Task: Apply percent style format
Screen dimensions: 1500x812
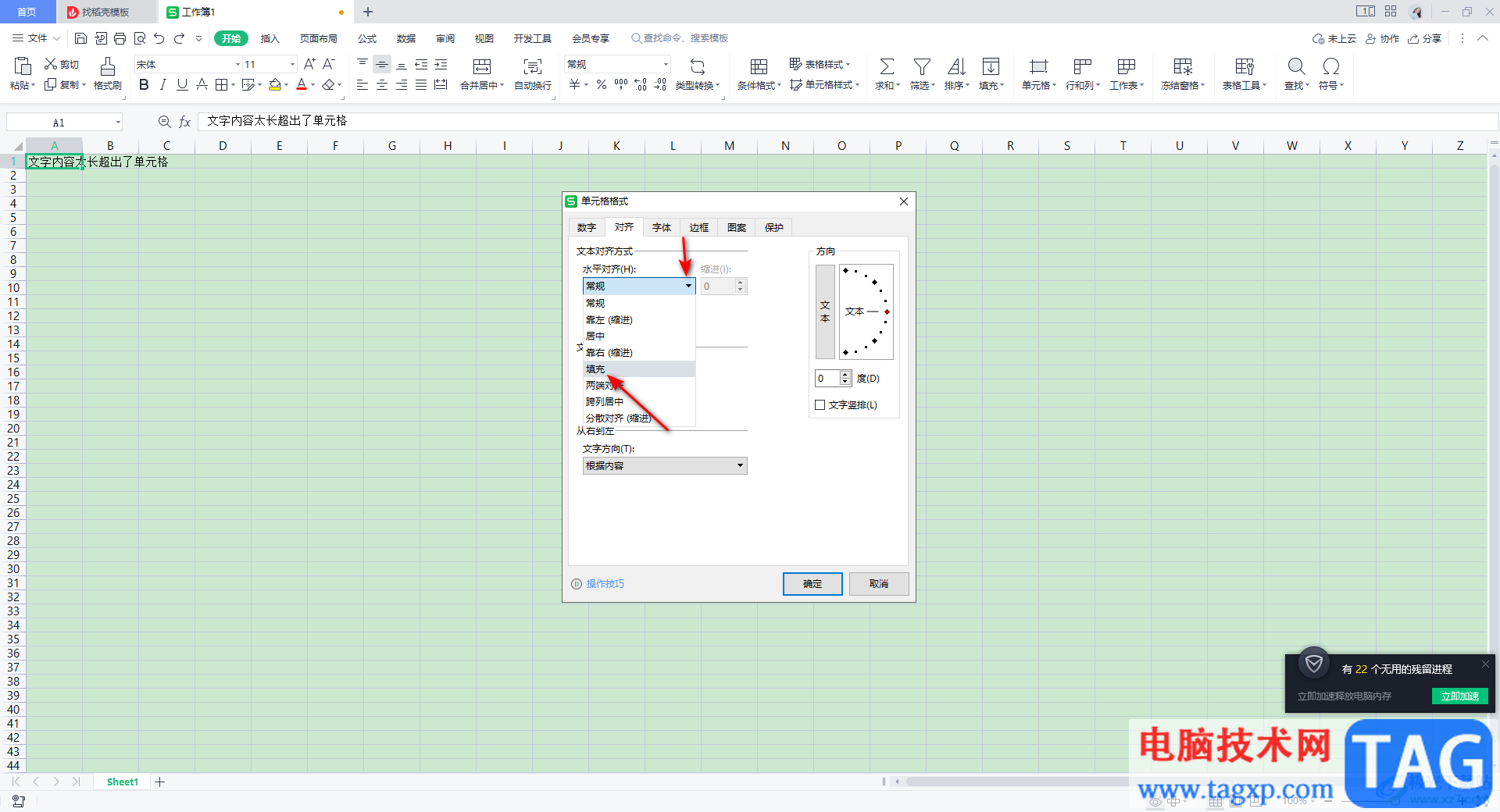Action: point(601,84)
